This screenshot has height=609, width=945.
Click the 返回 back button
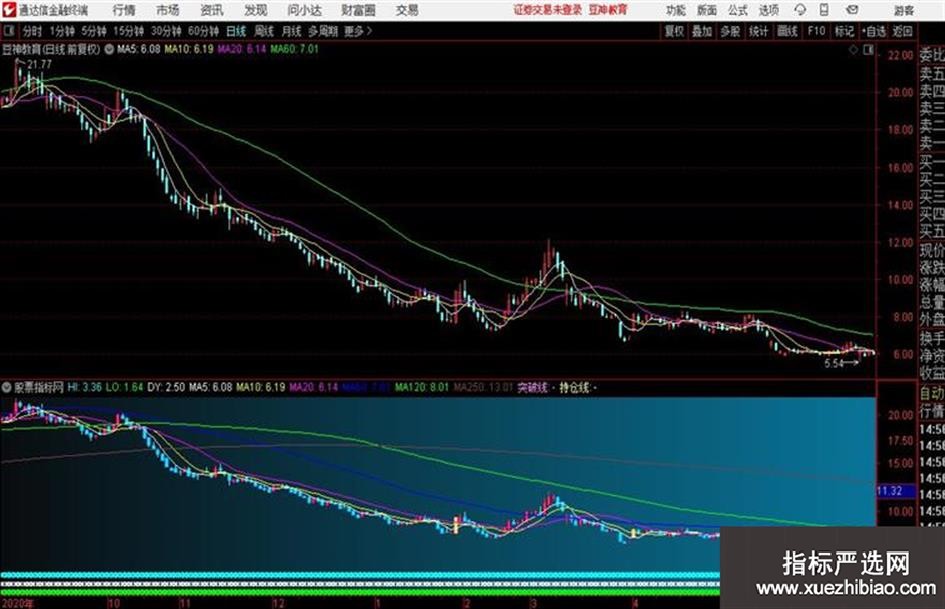[x=903, y=31]
